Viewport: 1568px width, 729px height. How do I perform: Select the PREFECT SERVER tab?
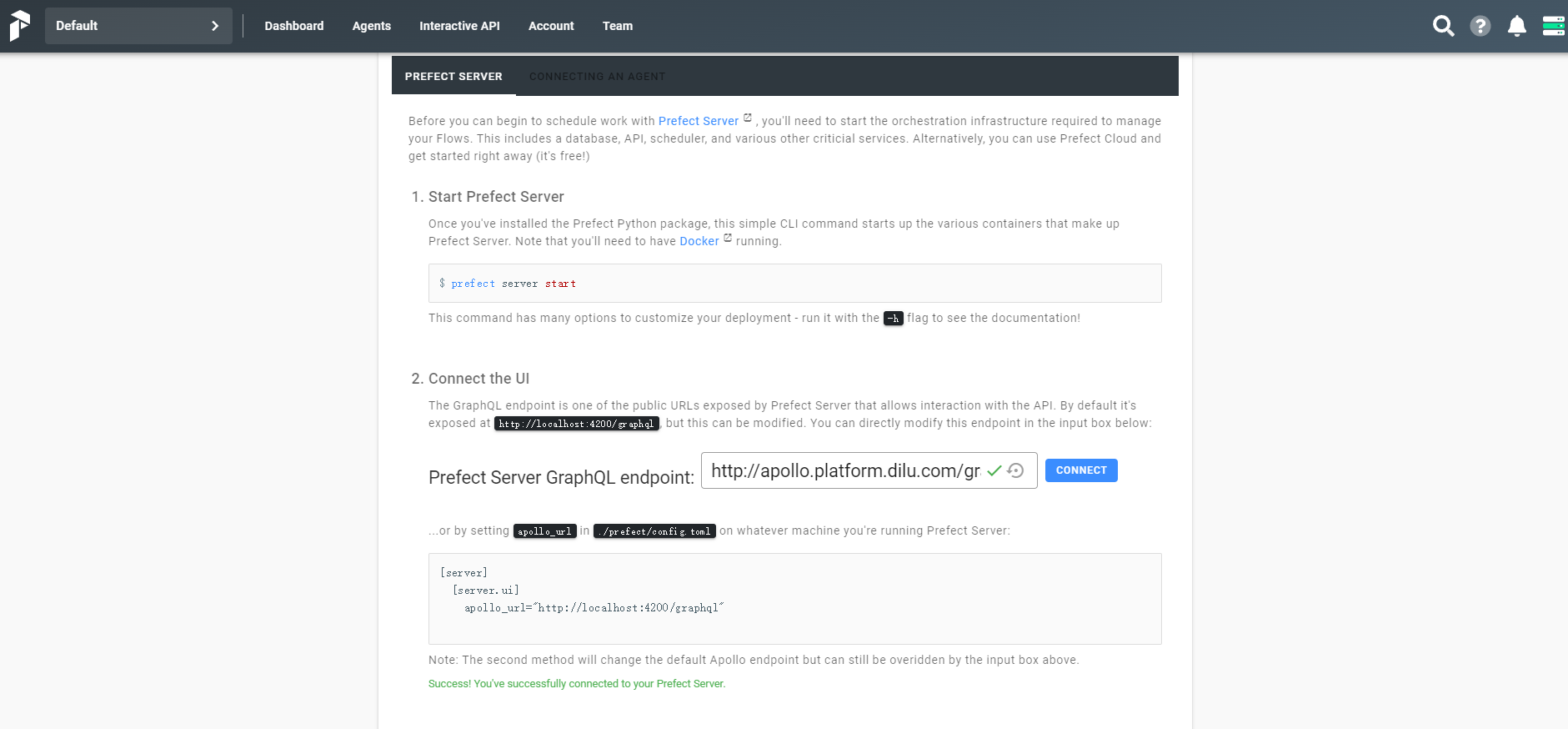coord(453,76)
